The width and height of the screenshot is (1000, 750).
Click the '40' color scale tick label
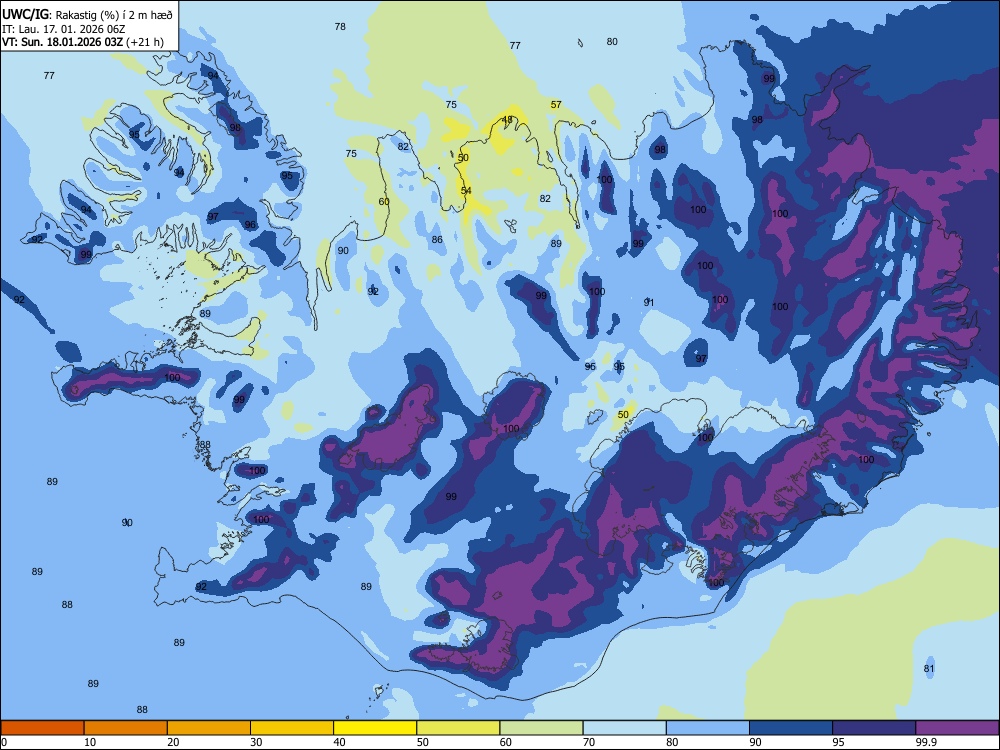(x=340, y=742)
